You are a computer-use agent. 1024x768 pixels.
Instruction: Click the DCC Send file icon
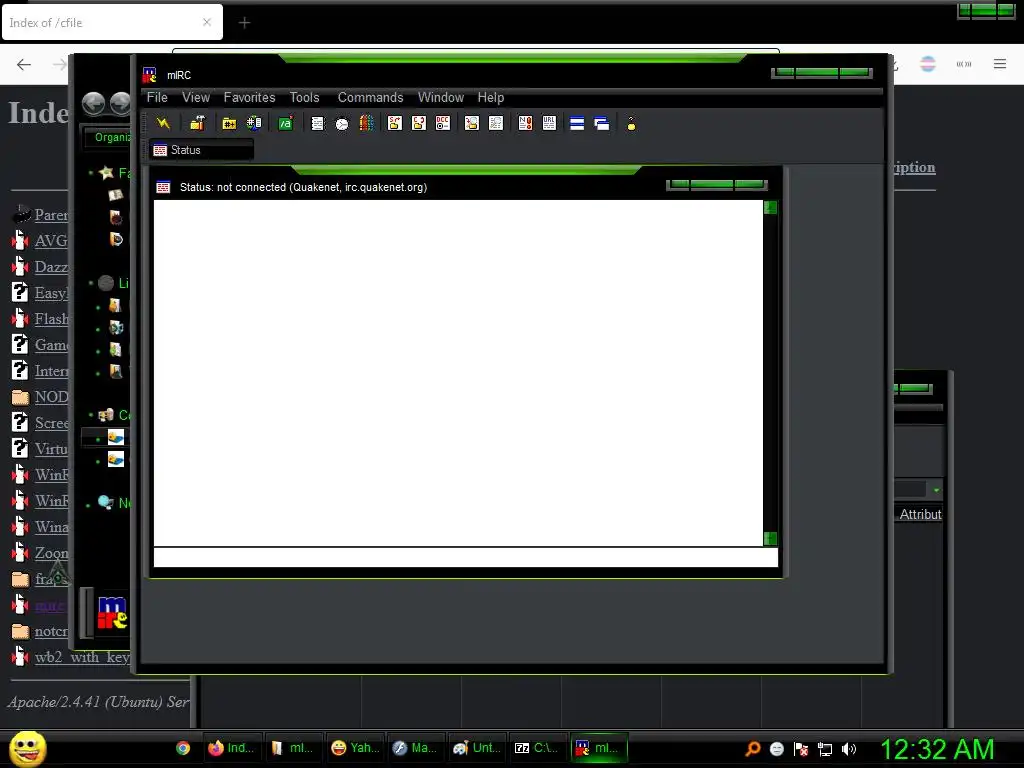[x=394, y=123]
